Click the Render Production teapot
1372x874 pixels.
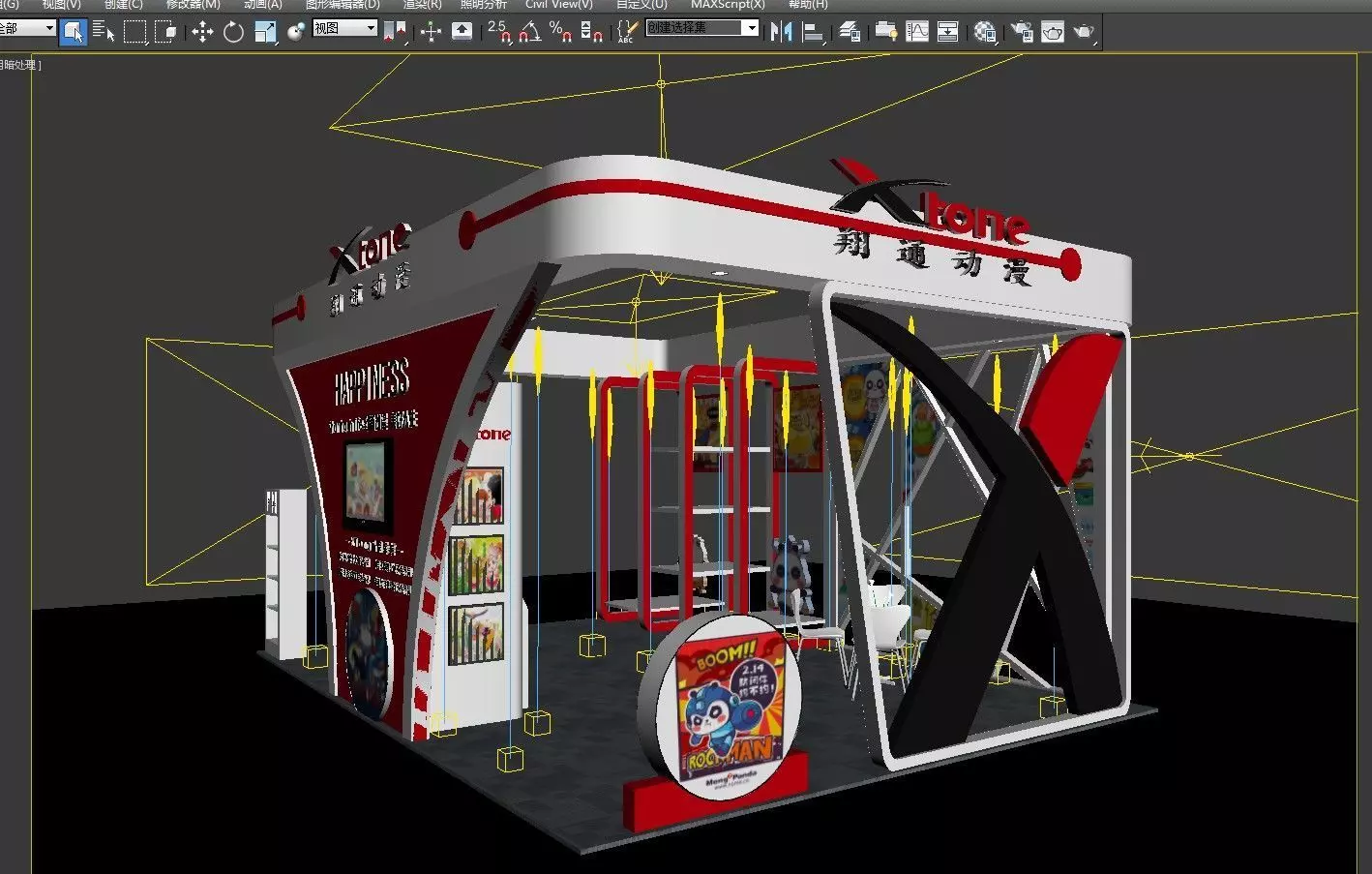point(1085,32)
